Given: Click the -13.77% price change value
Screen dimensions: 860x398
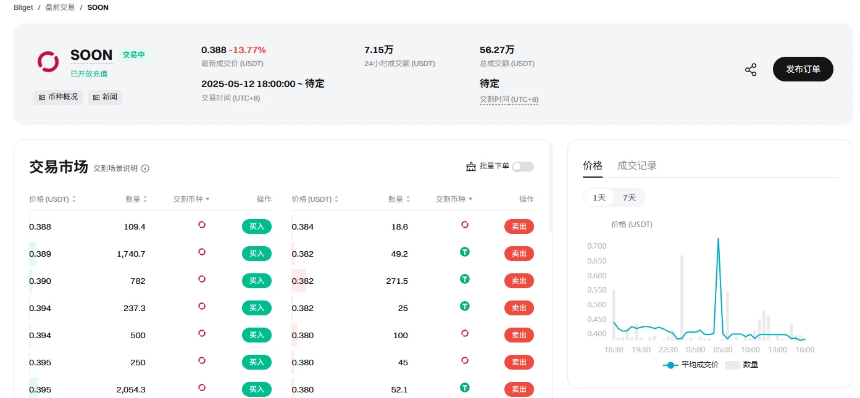Looking at the screenshot, I should coord(247,50).
